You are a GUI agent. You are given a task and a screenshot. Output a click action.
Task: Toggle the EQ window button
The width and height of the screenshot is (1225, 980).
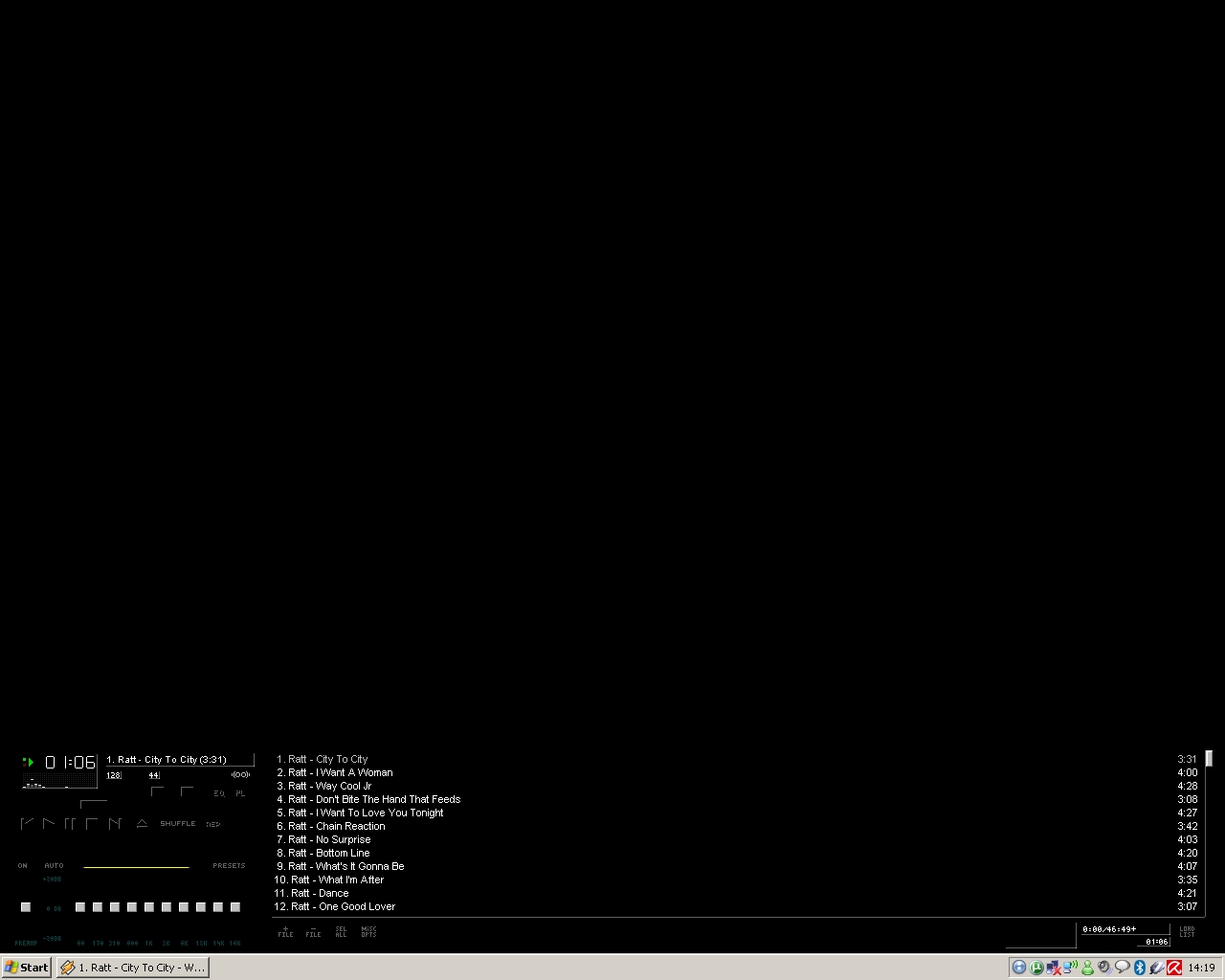(x=219, y=793)
